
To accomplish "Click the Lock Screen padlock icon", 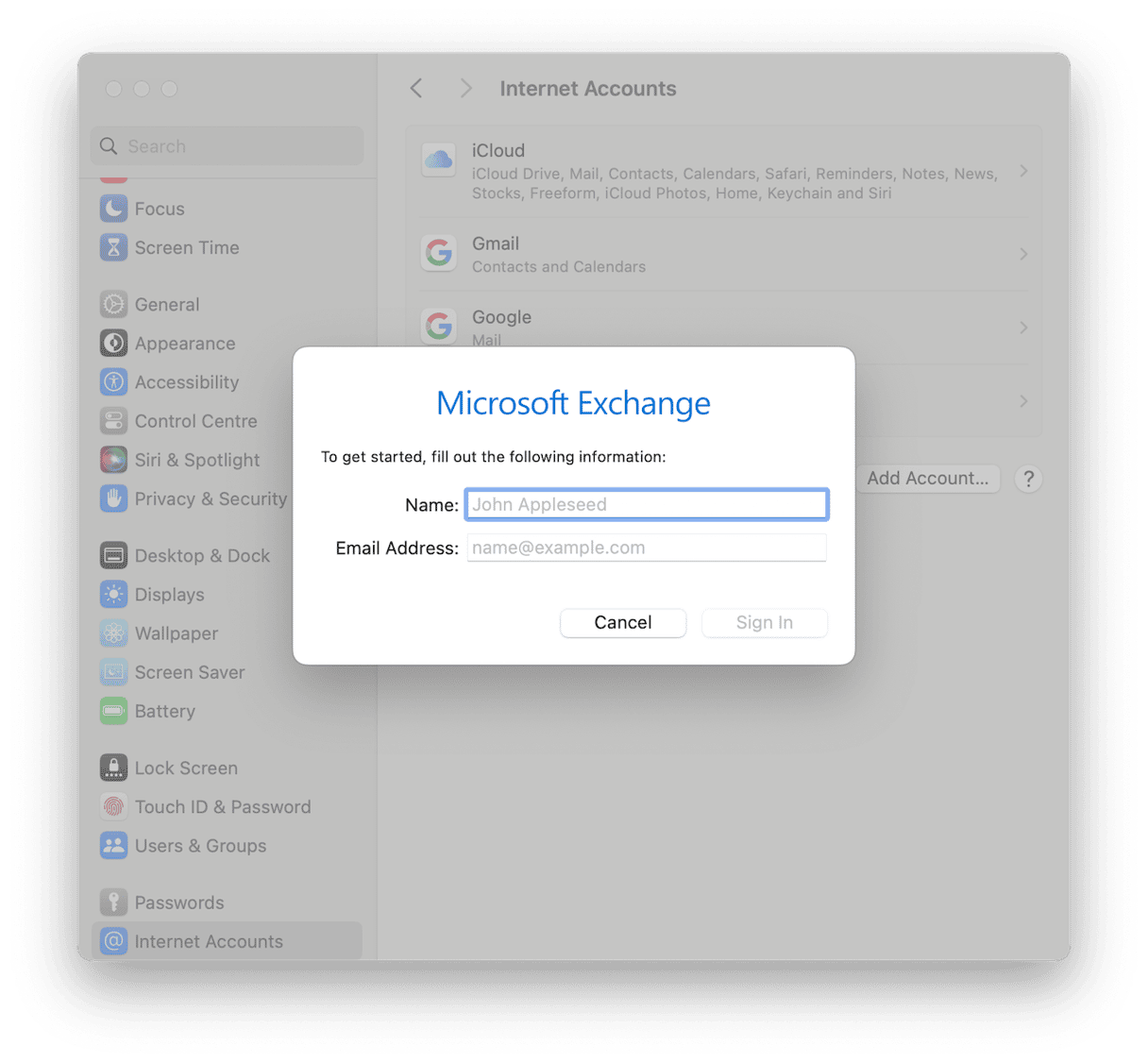I will (113, 768).
